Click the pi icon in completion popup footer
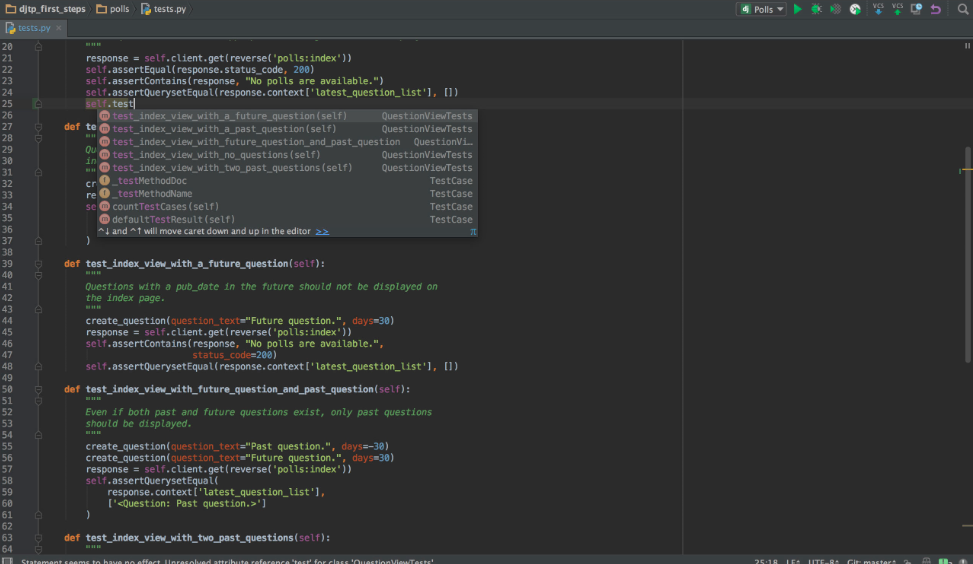The height and width of the screenshot is (564, 973). [473, 231]
